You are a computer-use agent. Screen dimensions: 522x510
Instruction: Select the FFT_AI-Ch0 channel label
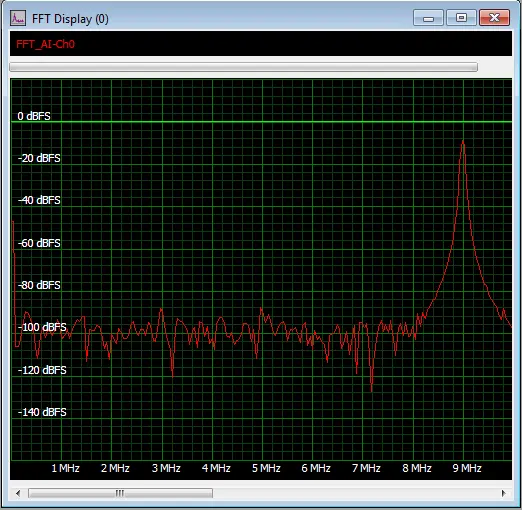click(x=45, y=44)
